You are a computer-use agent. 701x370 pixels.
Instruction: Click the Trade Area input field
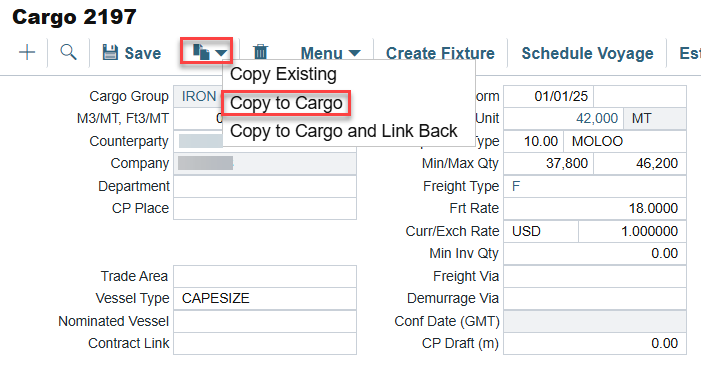(265, 276)
